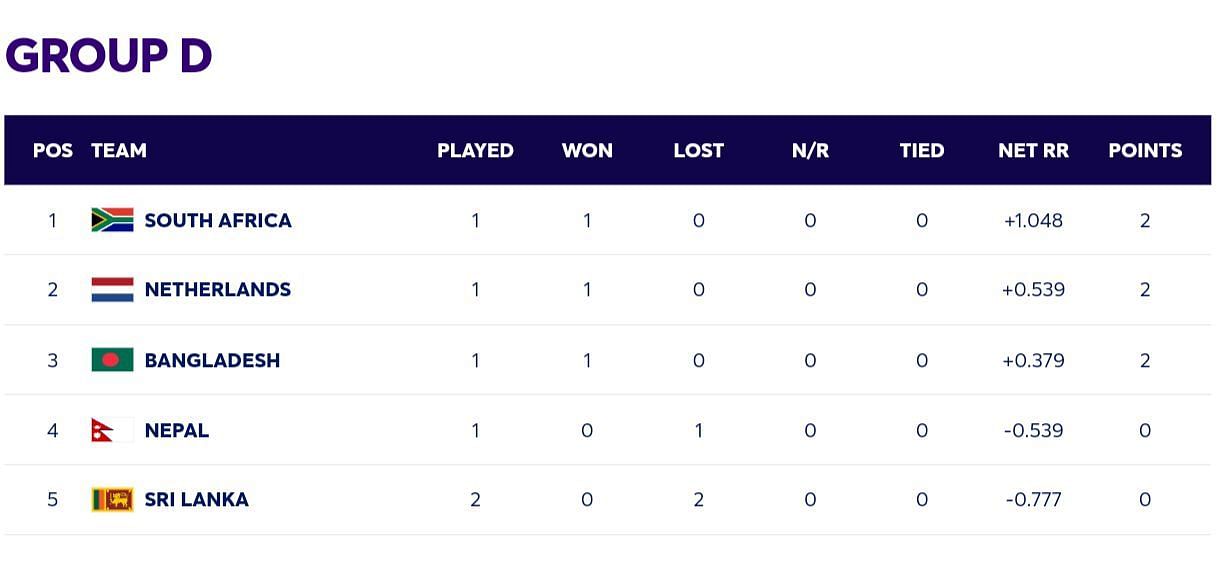This screenshot has width=1220, height=576.
Task: Click the LOST column header
Action: [698, 150]
